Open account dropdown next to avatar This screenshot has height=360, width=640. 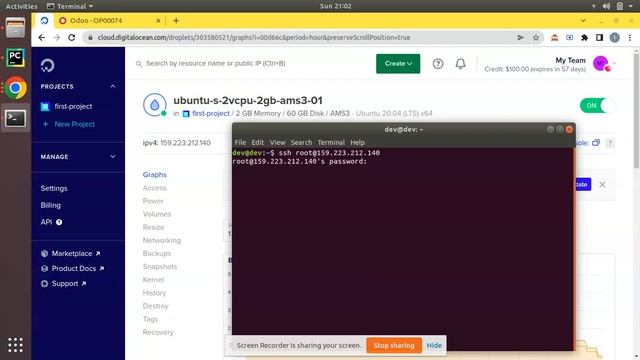coord(614,64)
